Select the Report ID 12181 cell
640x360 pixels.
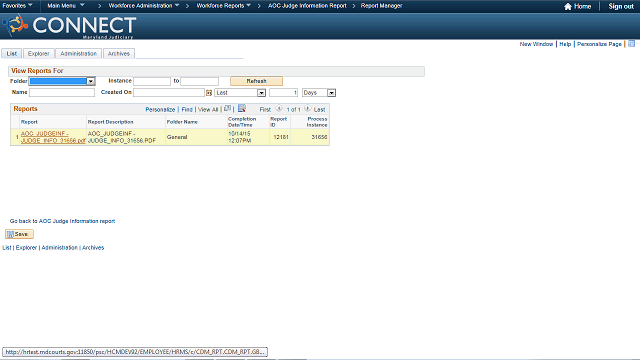[280, 137]
